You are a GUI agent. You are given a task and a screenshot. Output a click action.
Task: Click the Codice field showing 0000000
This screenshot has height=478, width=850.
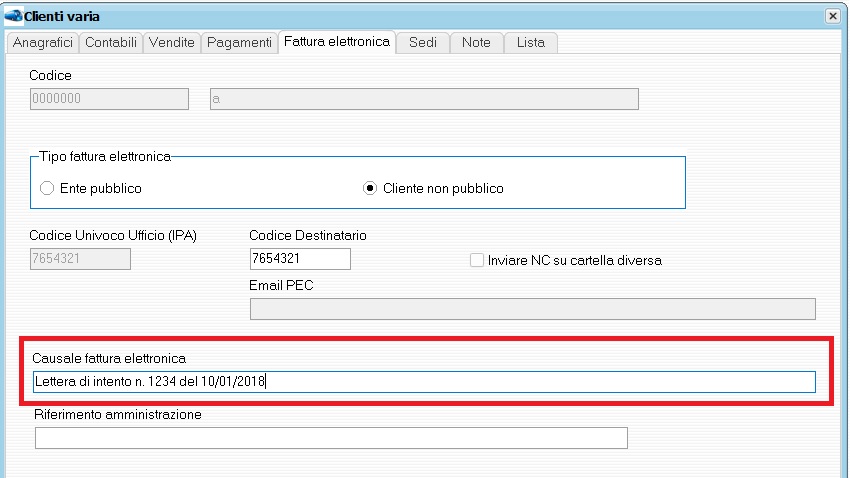pos(109,98)
